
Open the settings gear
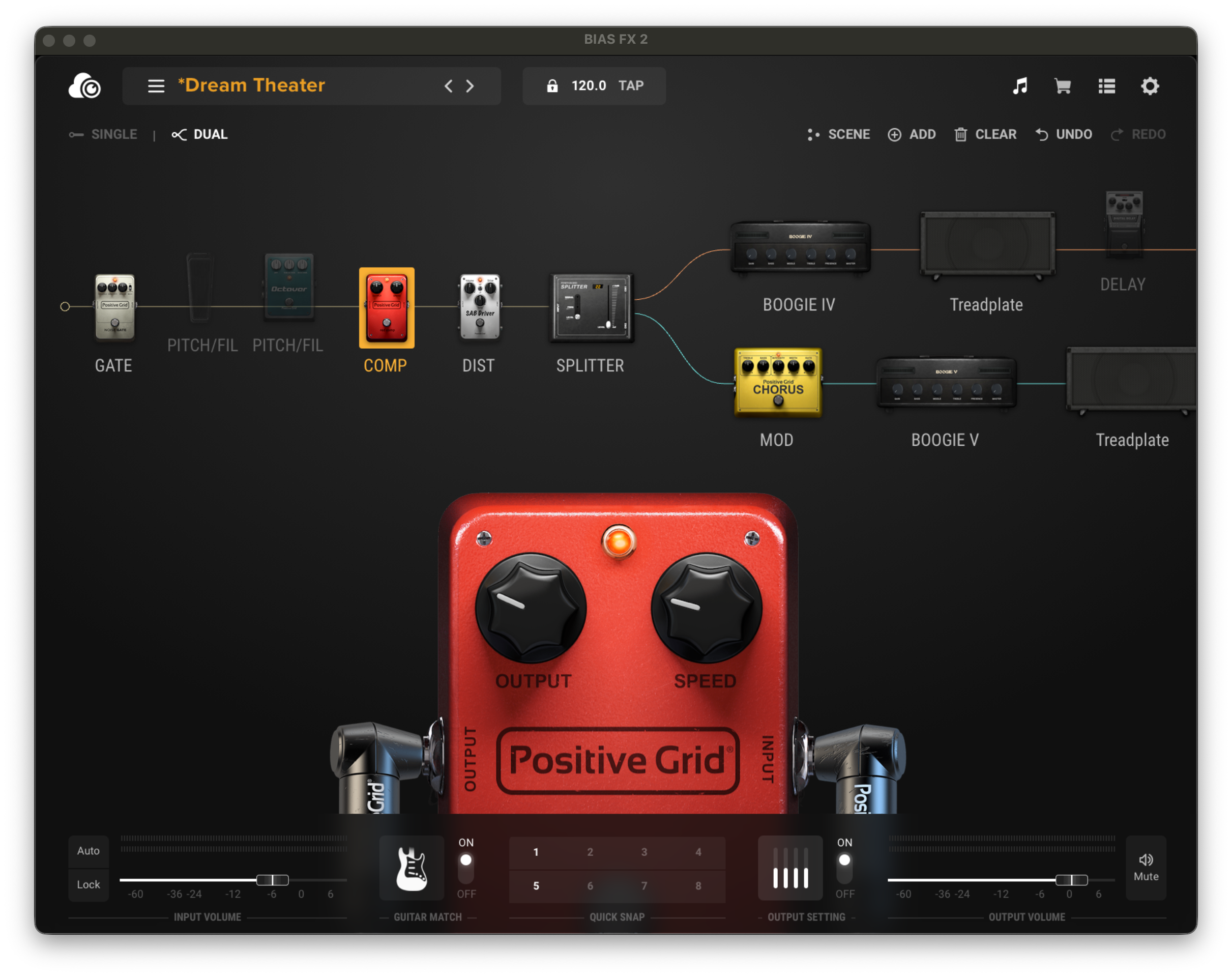[1150, 87]
